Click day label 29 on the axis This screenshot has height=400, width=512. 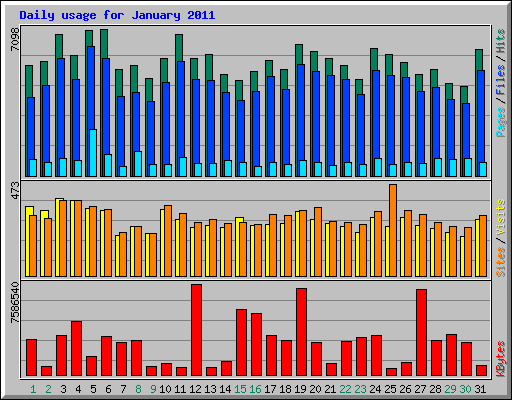point(450,389)
